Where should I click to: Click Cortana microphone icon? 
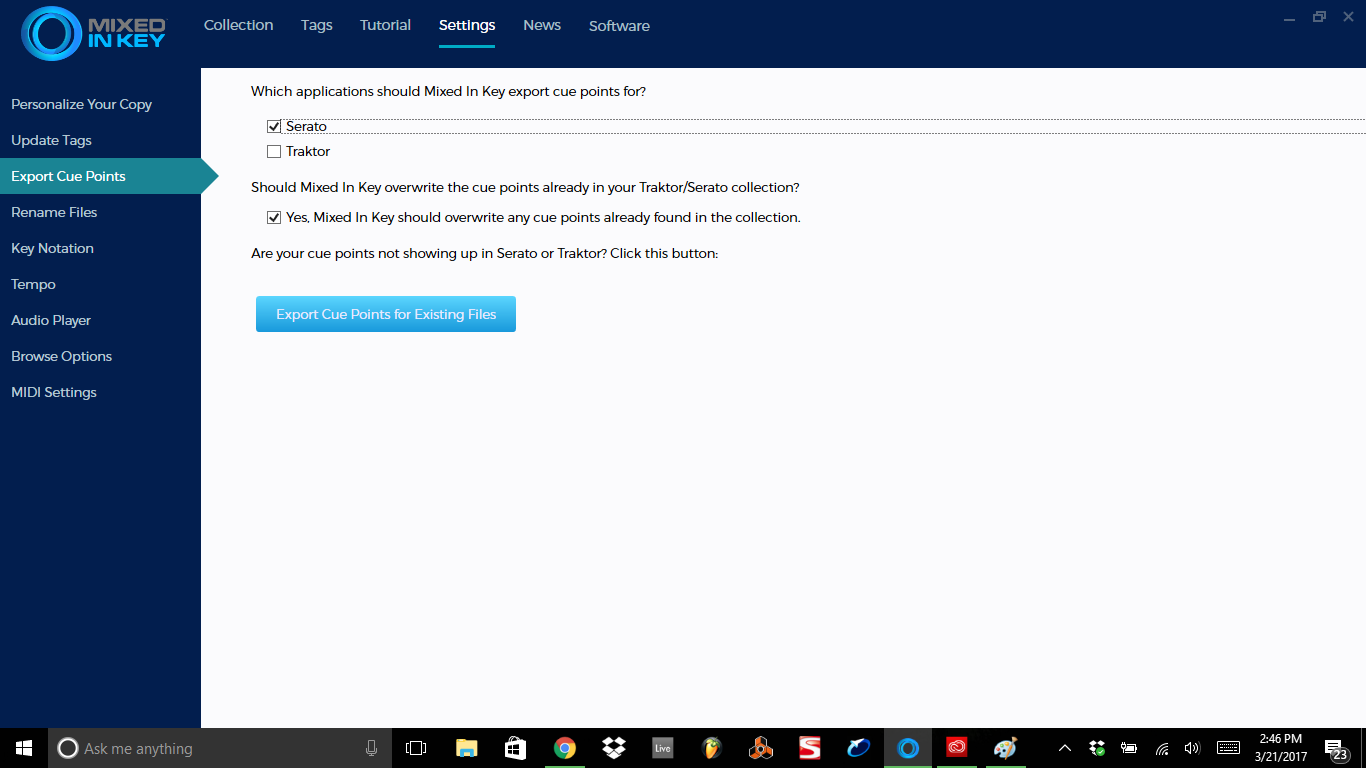(371, 748)
